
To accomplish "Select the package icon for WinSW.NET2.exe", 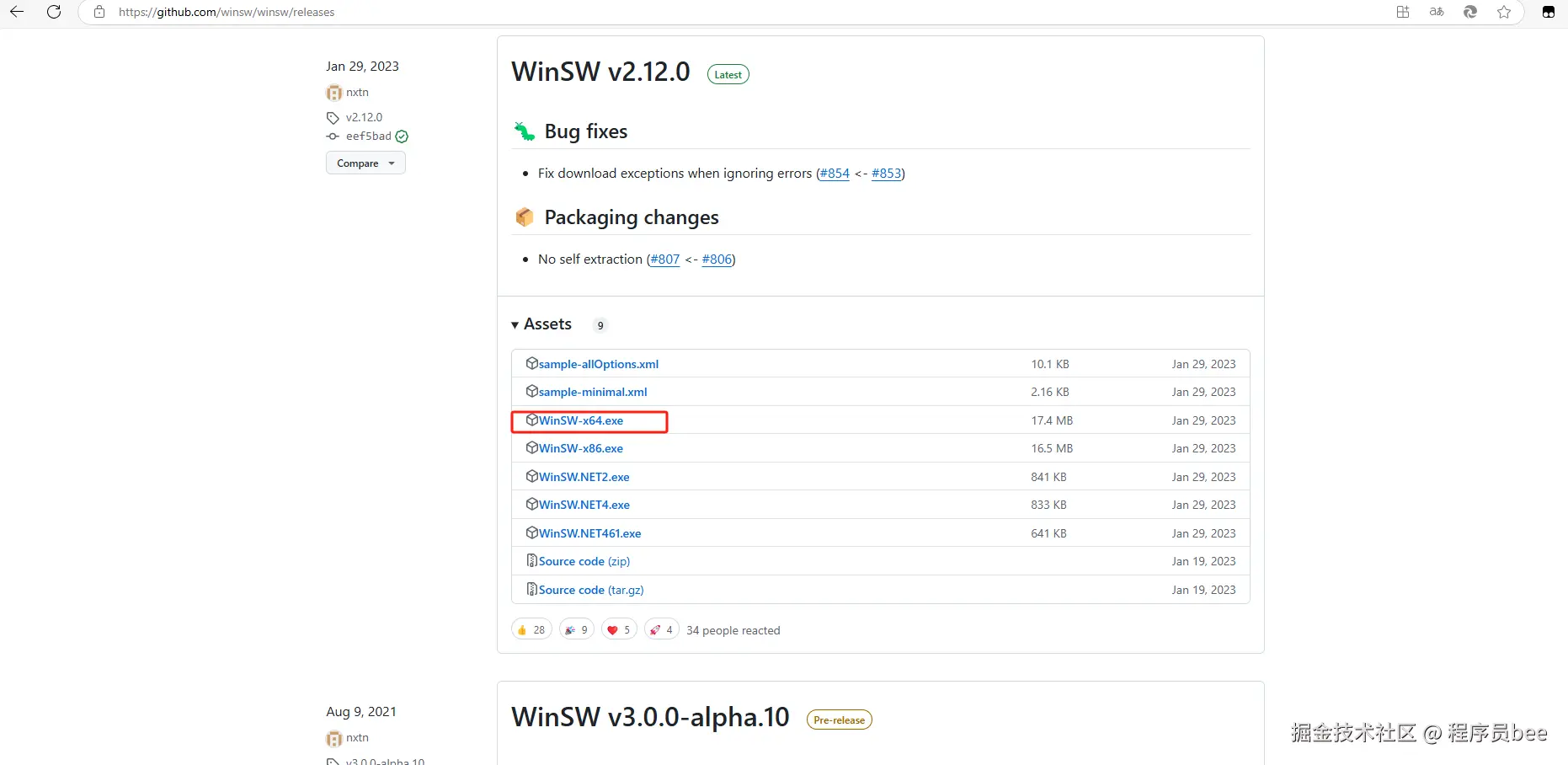I will click(x=531, y=476).
